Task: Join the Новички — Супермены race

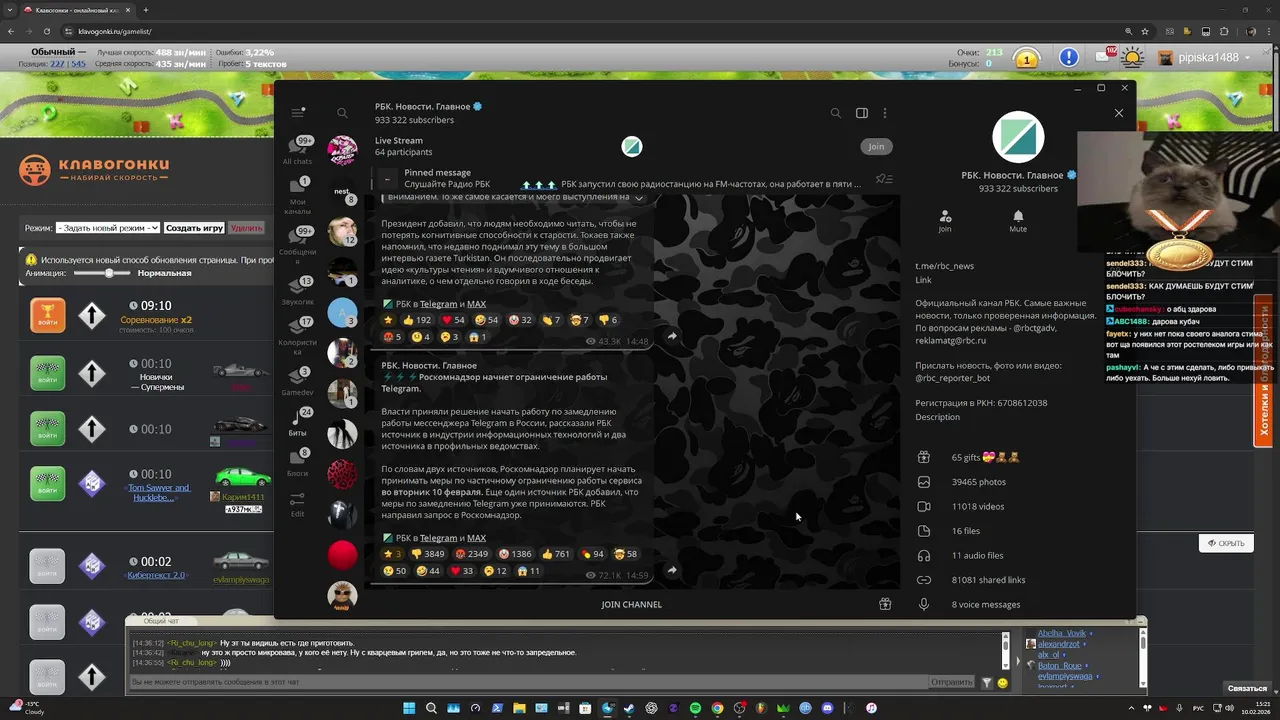Action: tap(47, 373)
